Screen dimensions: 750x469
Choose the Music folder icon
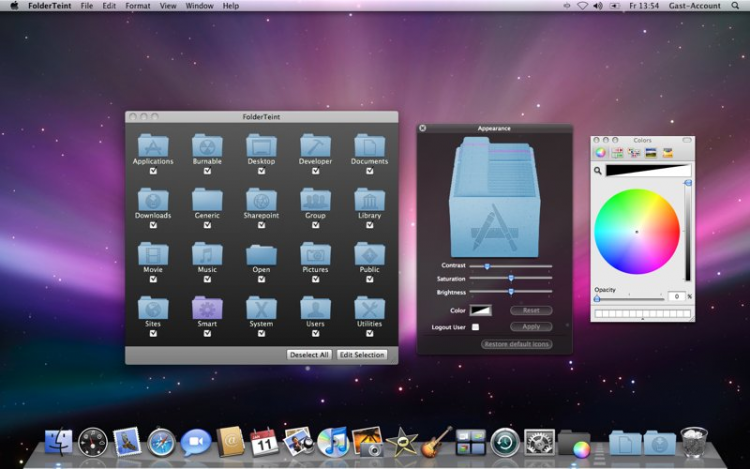point(207,253)
